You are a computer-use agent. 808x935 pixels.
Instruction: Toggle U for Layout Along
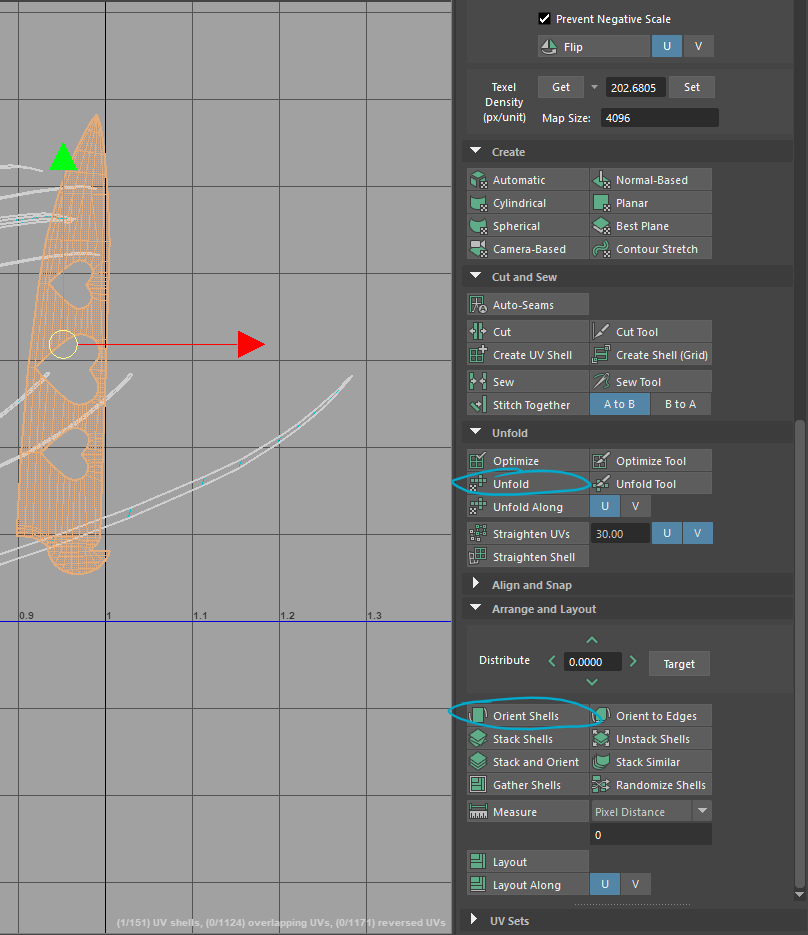tap(605, 884)
